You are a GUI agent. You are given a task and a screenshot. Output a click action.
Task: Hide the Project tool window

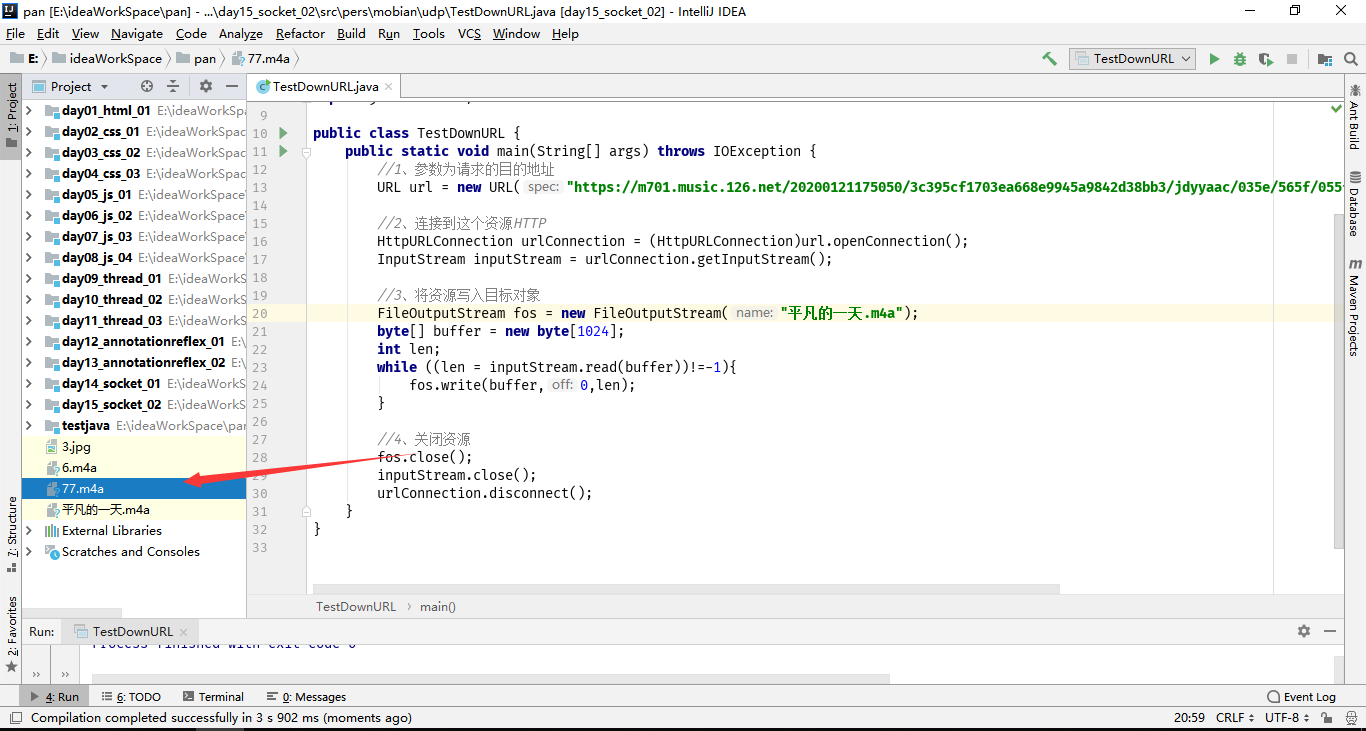coord(232,86)
